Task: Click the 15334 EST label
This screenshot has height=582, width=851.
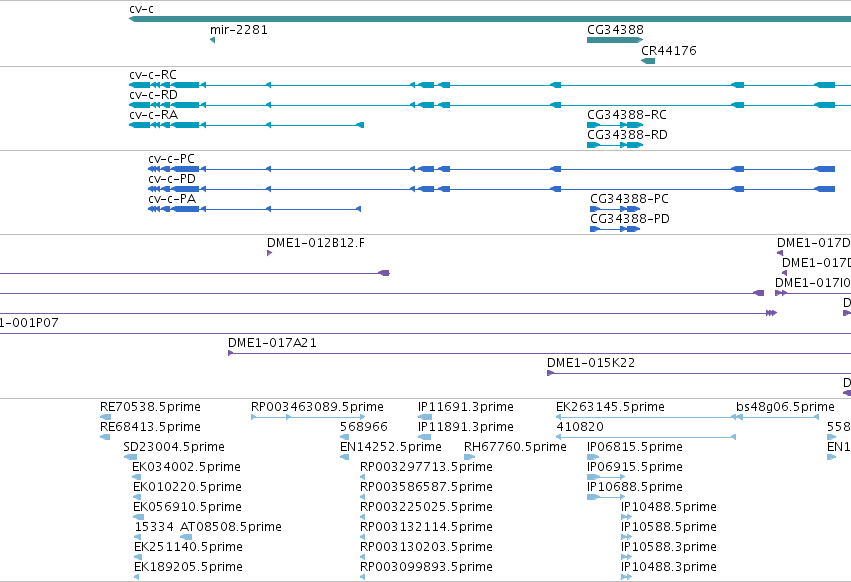Action: pyautogui.click(x=154, y=527)
